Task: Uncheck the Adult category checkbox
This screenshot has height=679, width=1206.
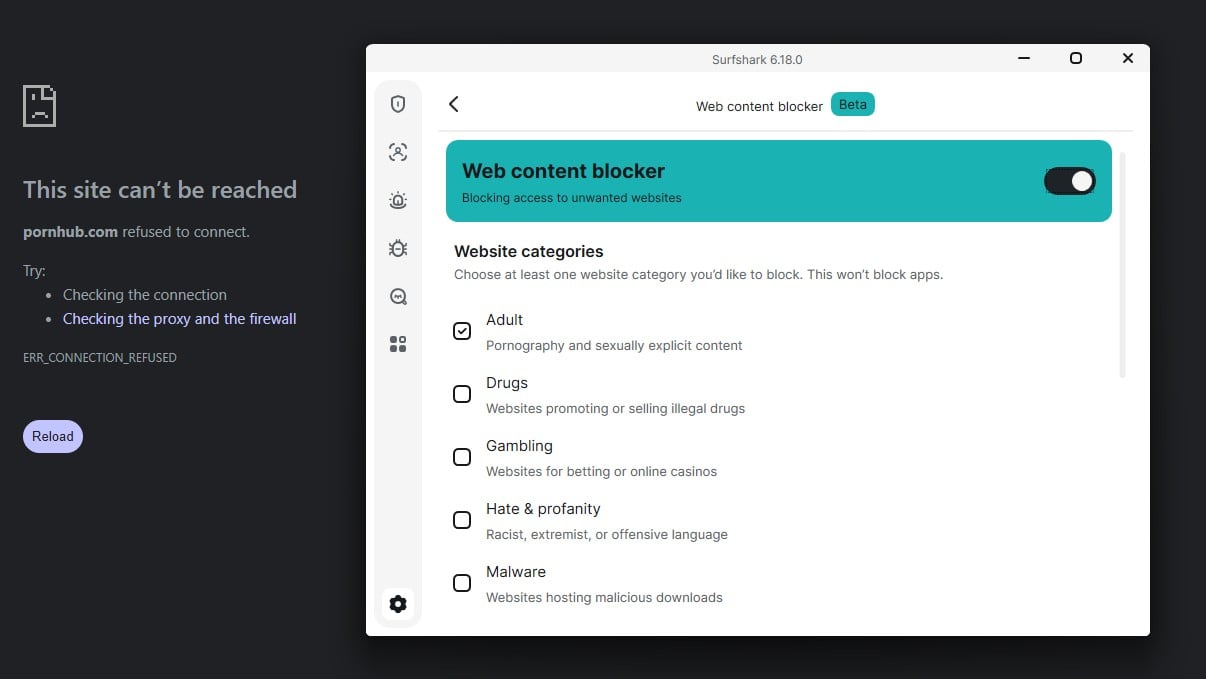Action: (x=462, y=331)
